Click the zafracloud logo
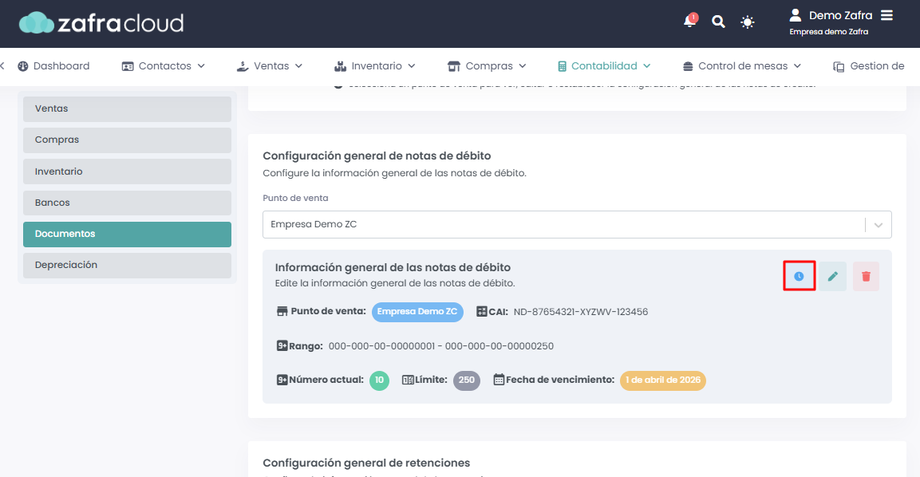Viewport: 920px width, 477px height. click(101, 23)
